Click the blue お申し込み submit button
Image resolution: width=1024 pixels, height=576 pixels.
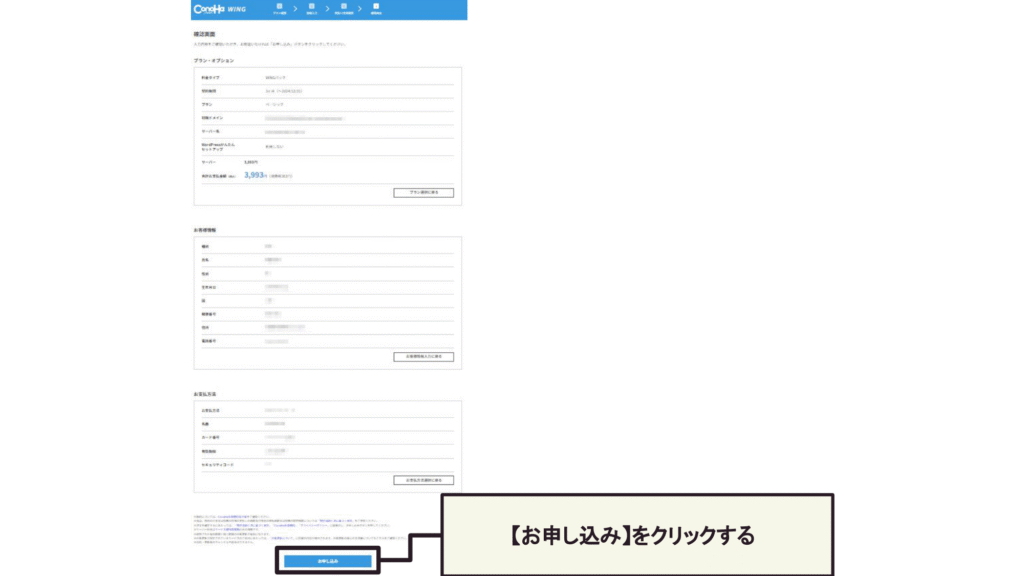pyautogui.click(x=328, y=562)
